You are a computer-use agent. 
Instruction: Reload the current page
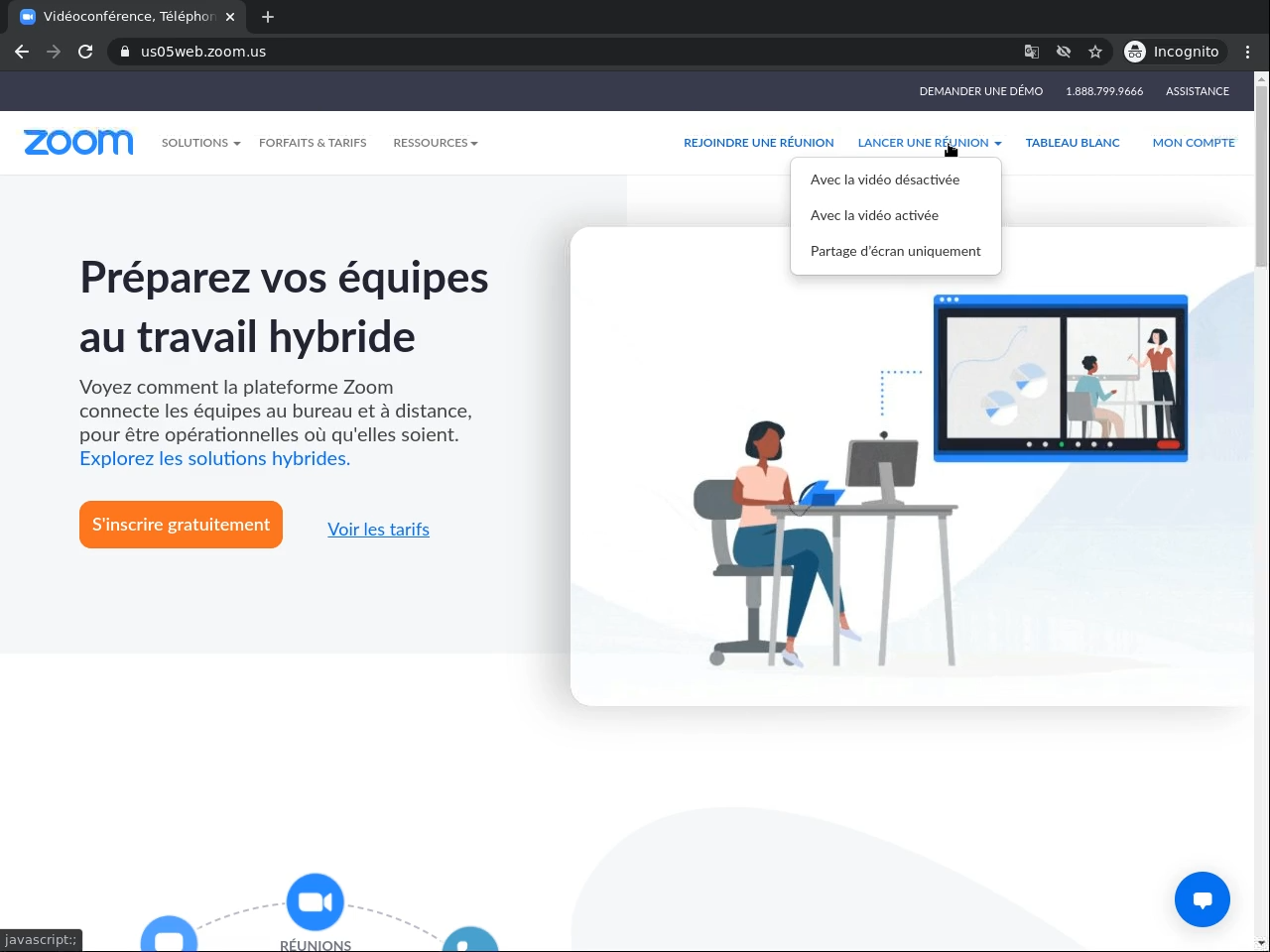coord(85,52)
